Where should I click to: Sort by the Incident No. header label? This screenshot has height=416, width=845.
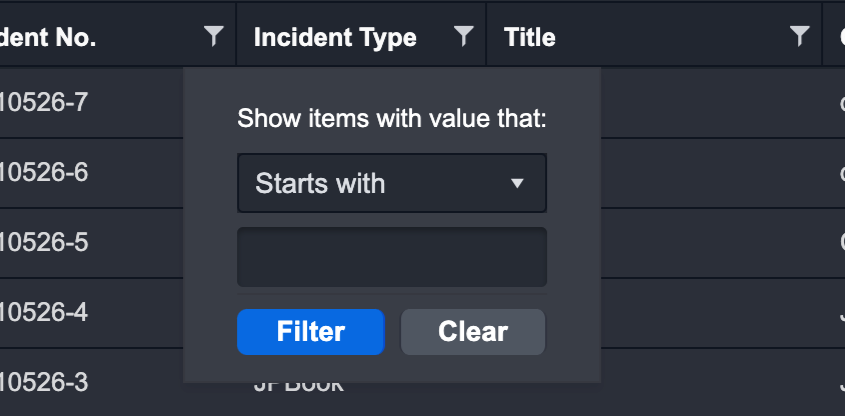pyautogui.click(x=48, y=38)
